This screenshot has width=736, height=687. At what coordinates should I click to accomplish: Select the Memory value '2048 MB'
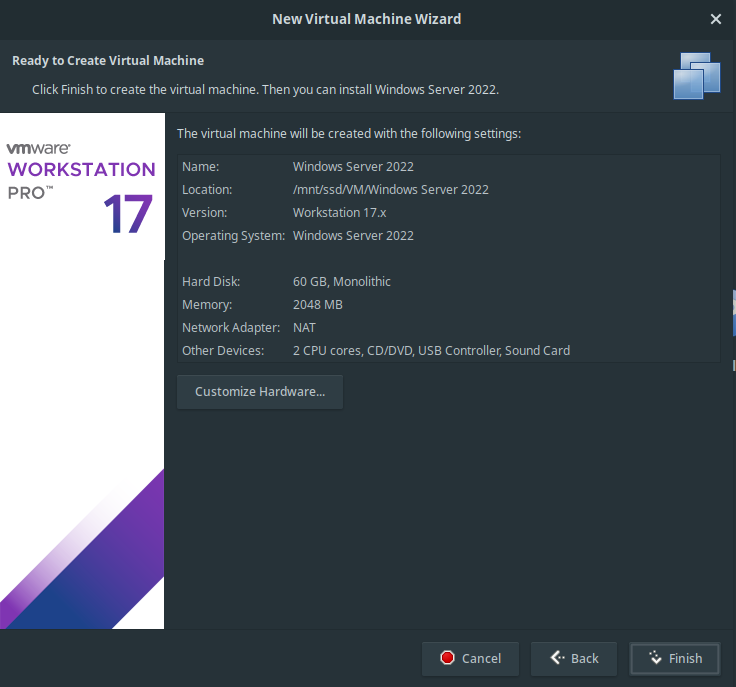(318, 305)
